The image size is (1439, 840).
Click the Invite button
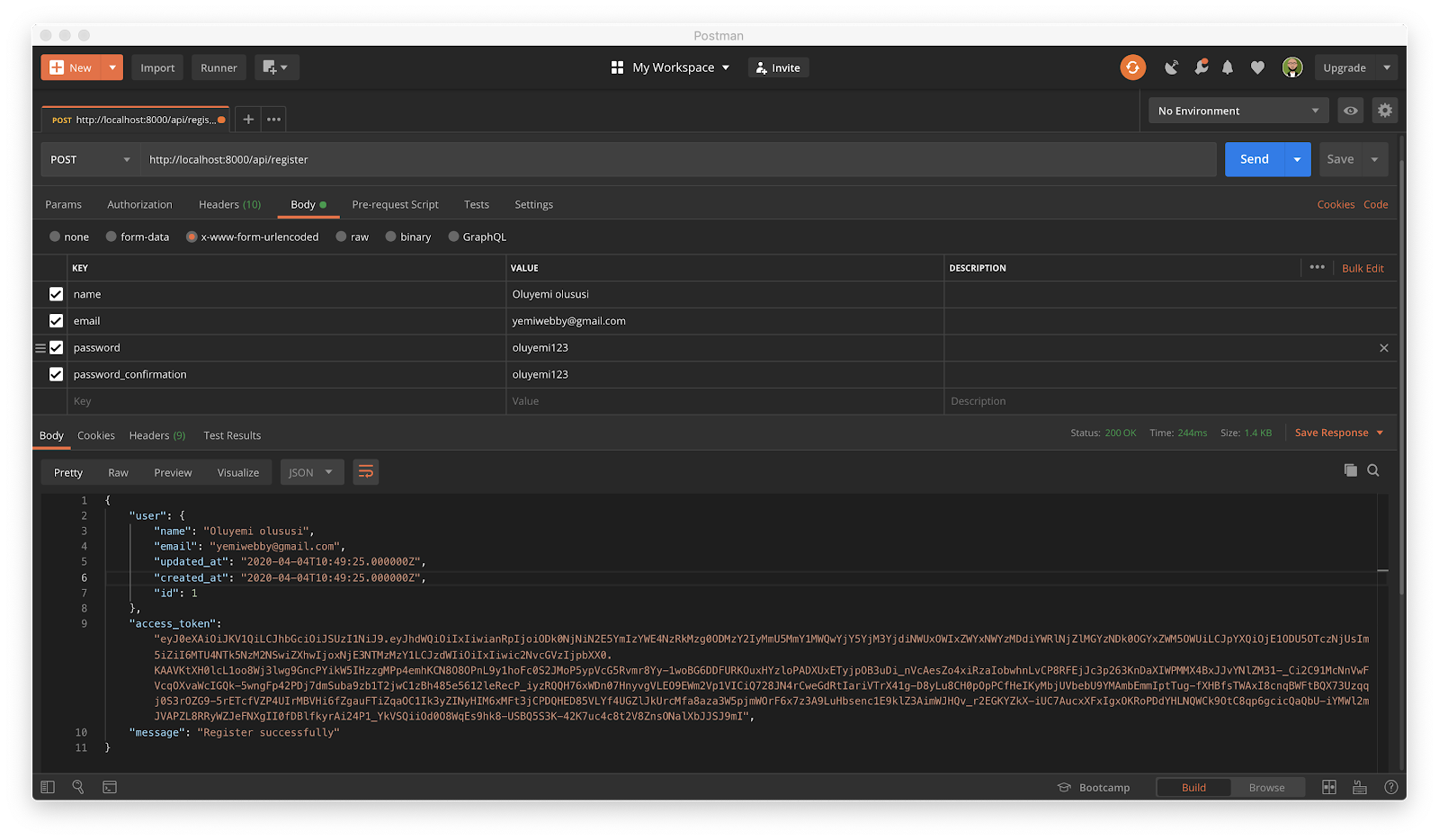(x=778, y=67)
